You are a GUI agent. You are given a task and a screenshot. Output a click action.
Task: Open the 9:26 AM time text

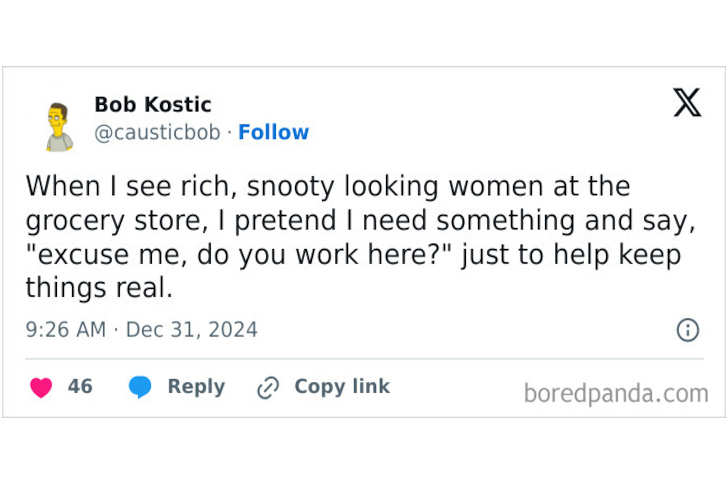(65, 330)
